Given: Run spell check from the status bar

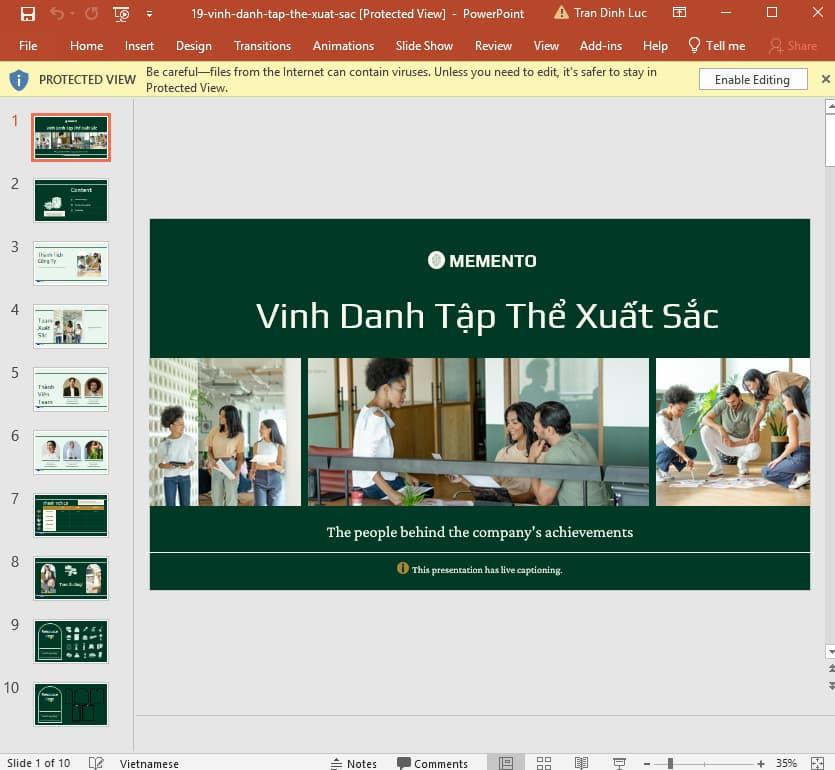Looking at the screenshot, I should point(95,762).
